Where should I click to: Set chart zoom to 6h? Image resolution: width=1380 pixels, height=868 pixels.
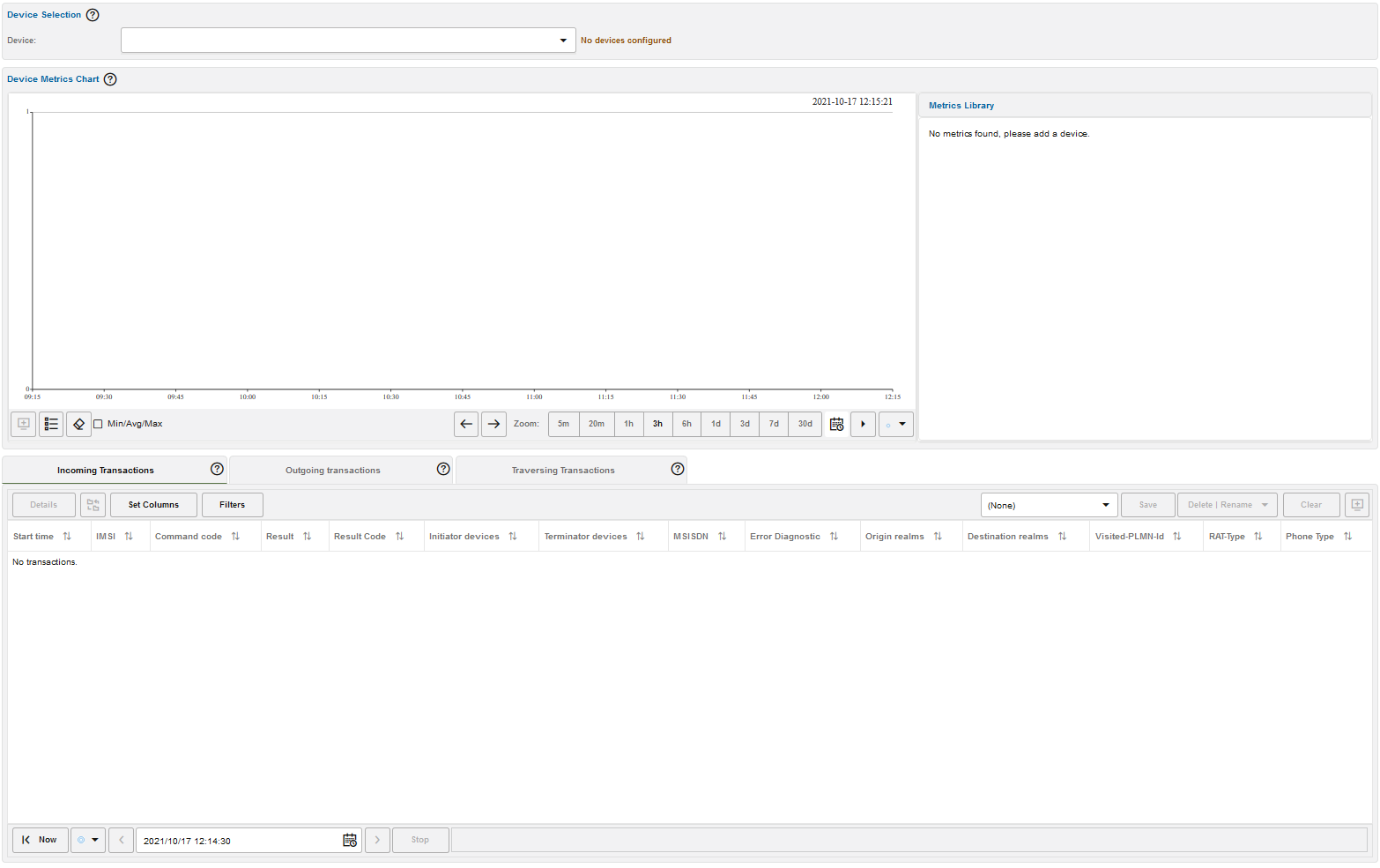(x=686, y=424)
